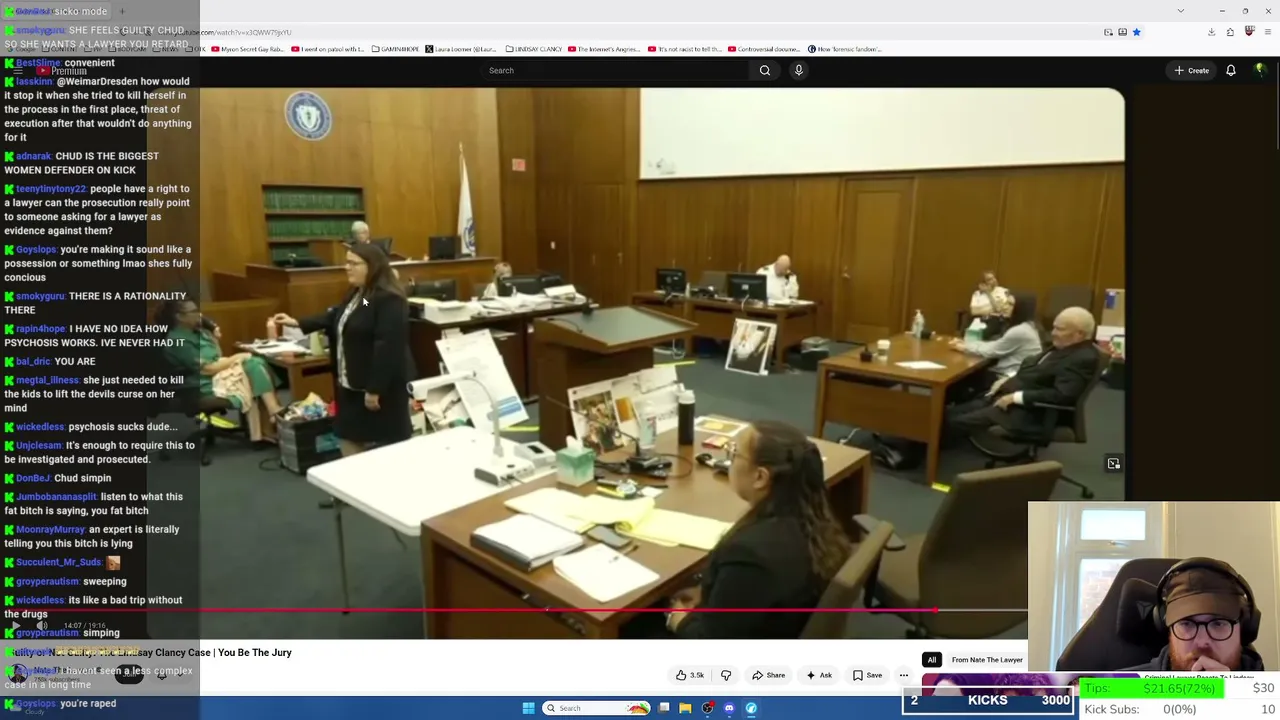
Task: Open the LINDSAY CLANCY bookmark folder
Action: click(534, 49)
